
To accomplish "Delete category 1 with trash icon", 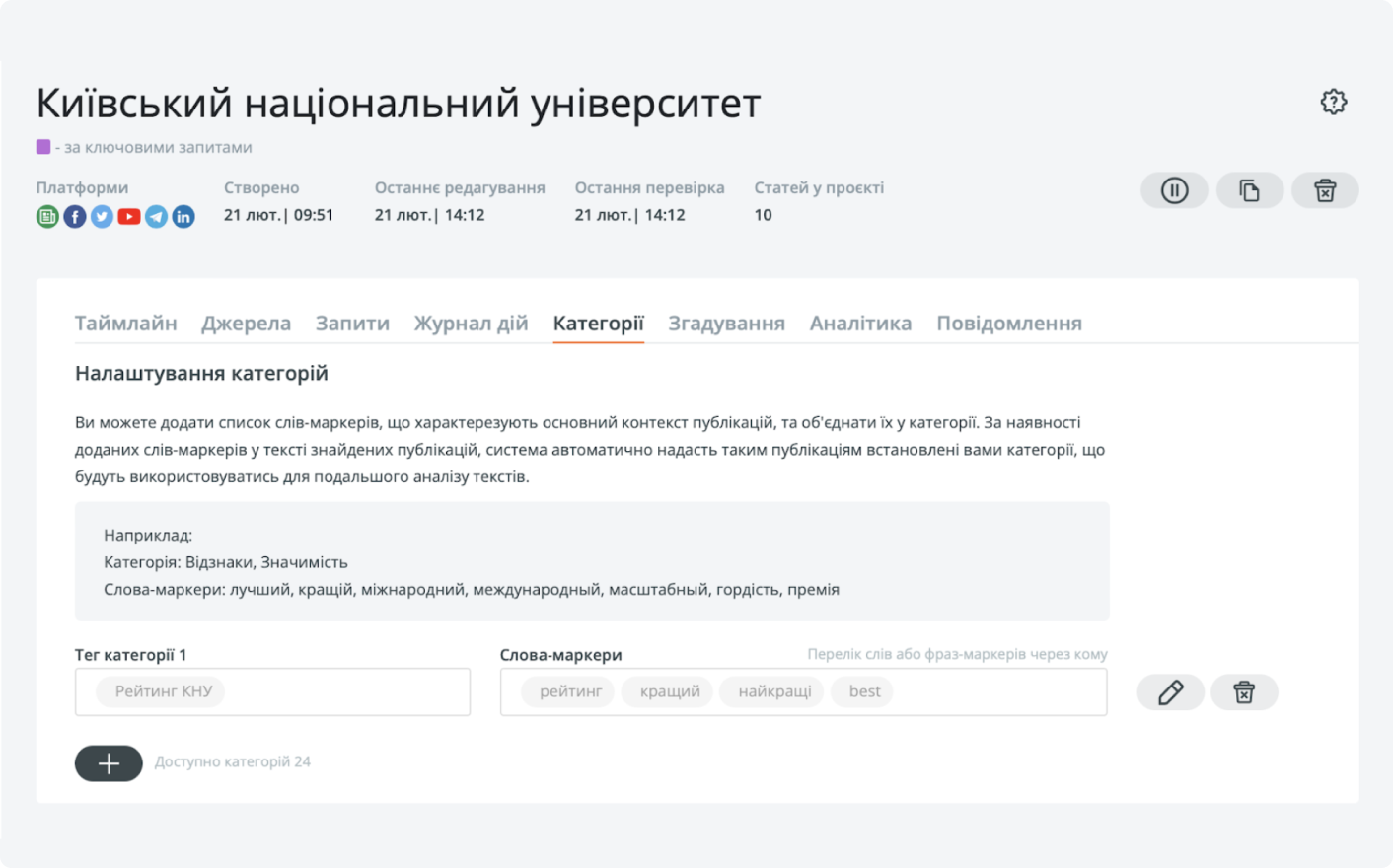I will pos(1244,692).
